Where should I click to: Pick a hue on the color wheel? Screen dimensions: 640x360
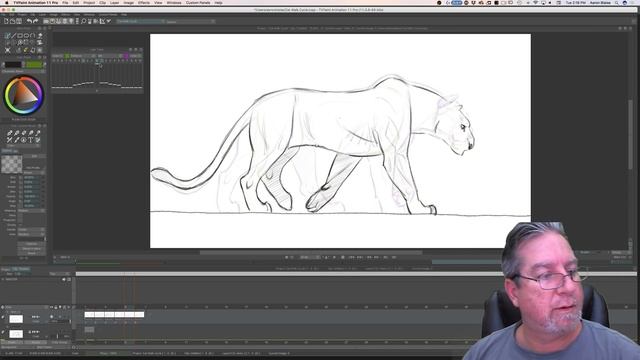point(24,96)
